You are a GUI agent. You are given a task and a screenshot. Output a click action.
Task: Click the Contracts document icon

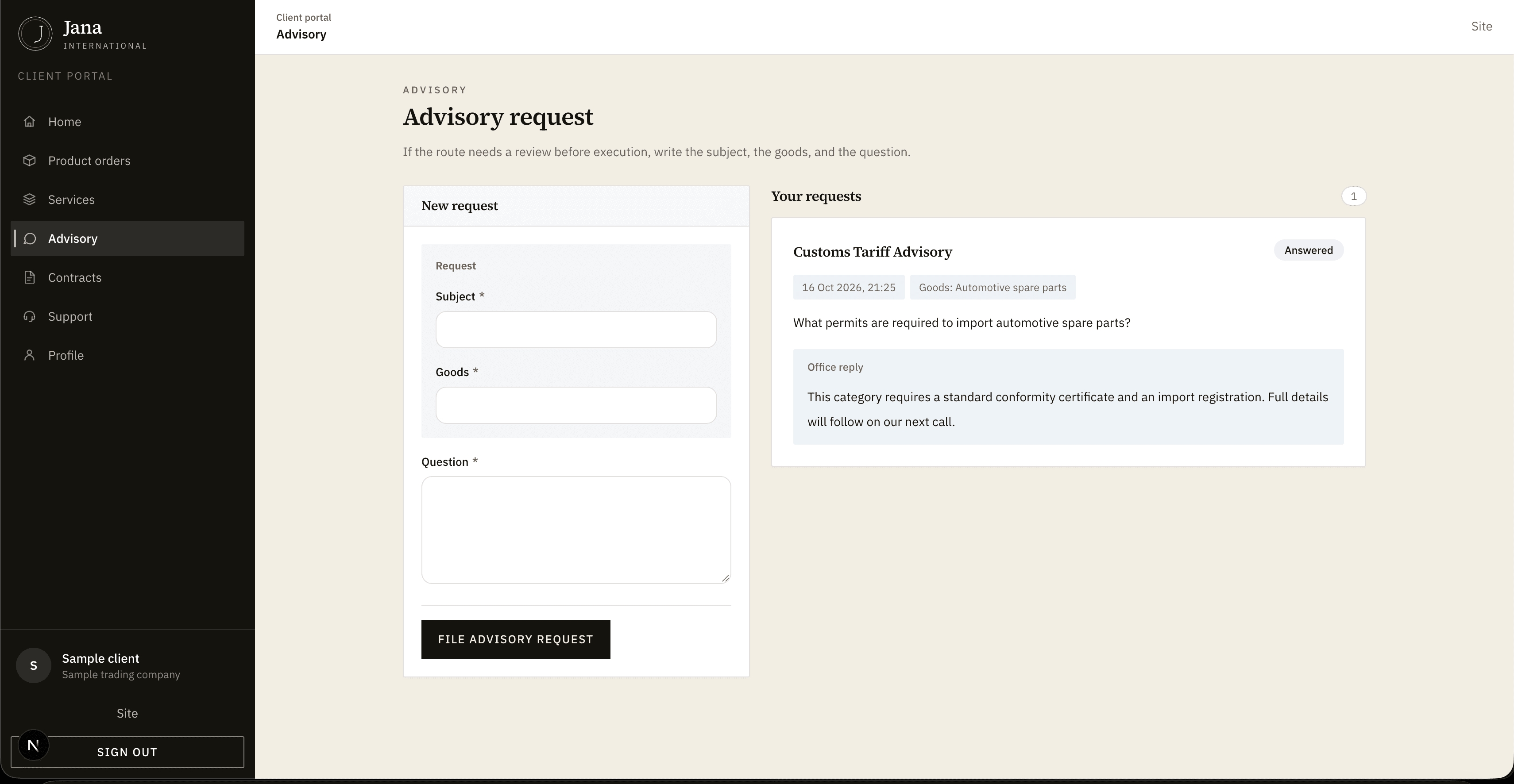[29, 277]
